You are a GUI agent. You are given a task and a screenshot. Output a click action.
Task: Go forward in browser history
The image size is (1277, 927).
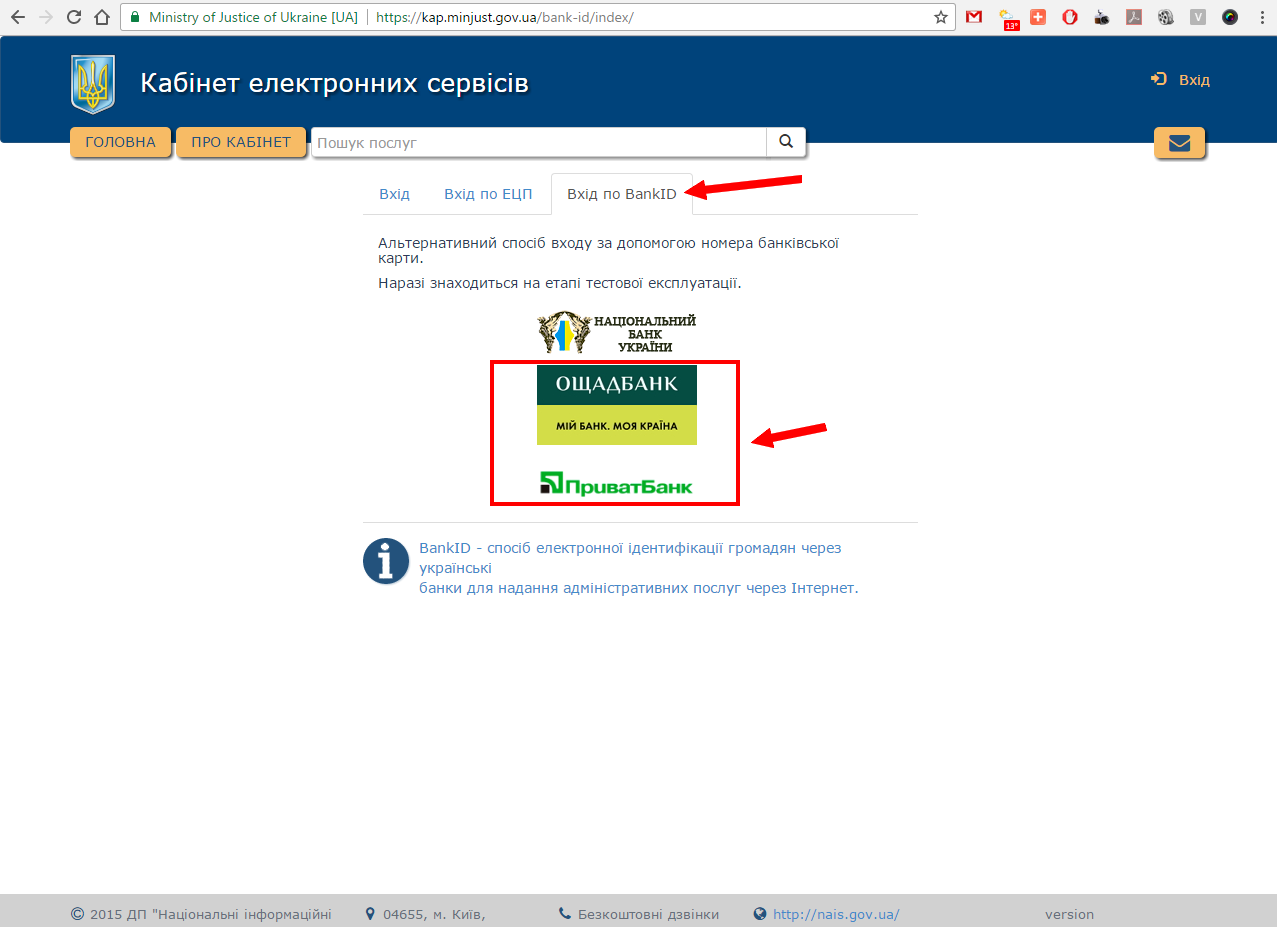[x=46, y=17]
